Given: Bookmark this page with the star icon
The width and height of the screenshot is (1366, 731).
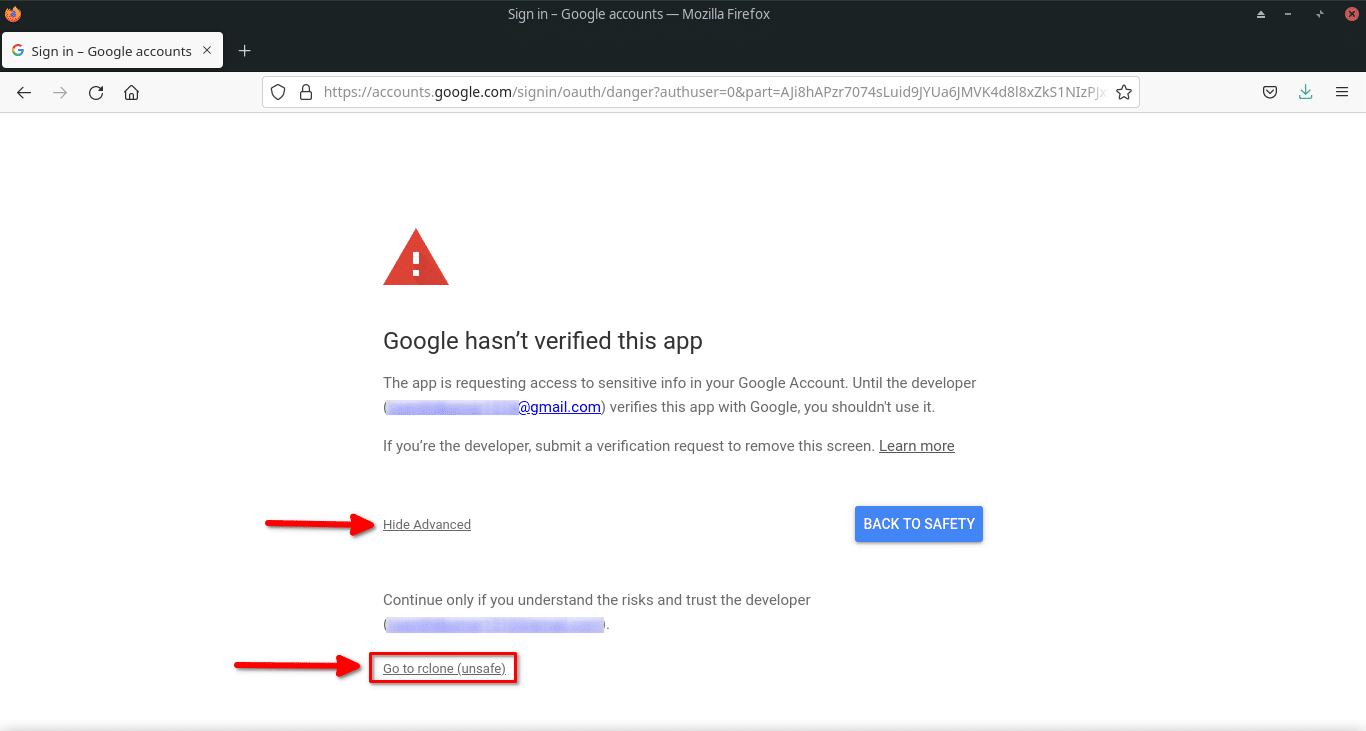Looking at the screenshot, I should pyautogui.click(x=1124, y=92).
